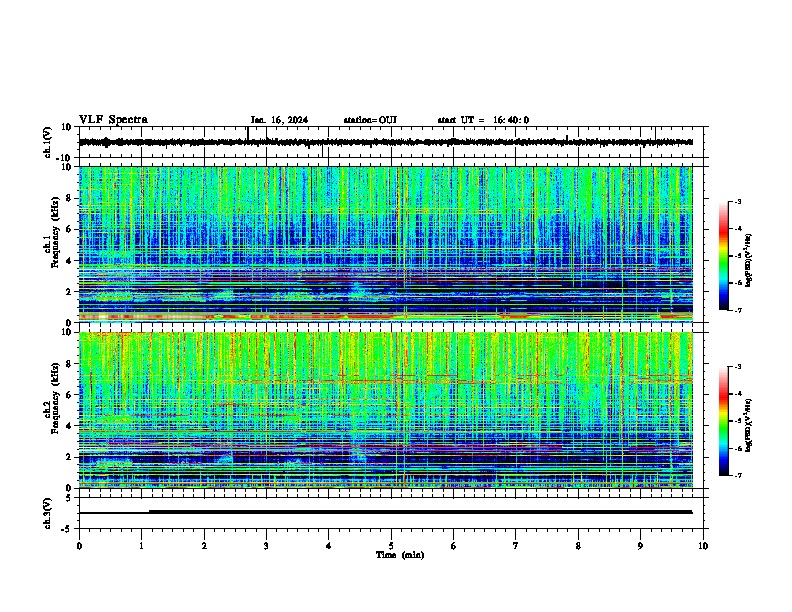Click time axis tick label "5"

click(x=391, y=546)
